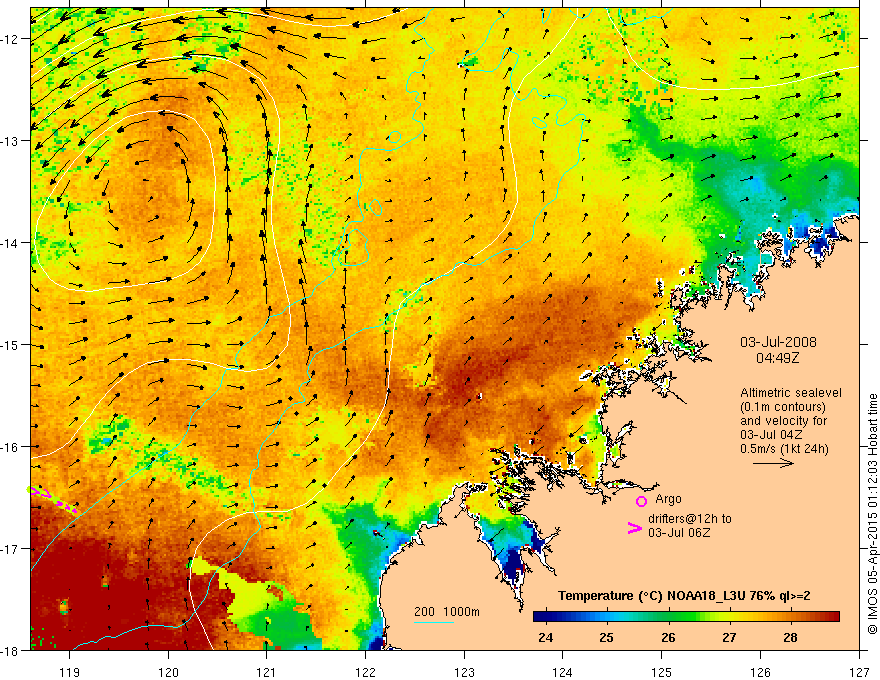Image resolution: width=880 pixels, height=680 pixels.
Task: Click the longitude axis label '125'
Action: point(662,672)
